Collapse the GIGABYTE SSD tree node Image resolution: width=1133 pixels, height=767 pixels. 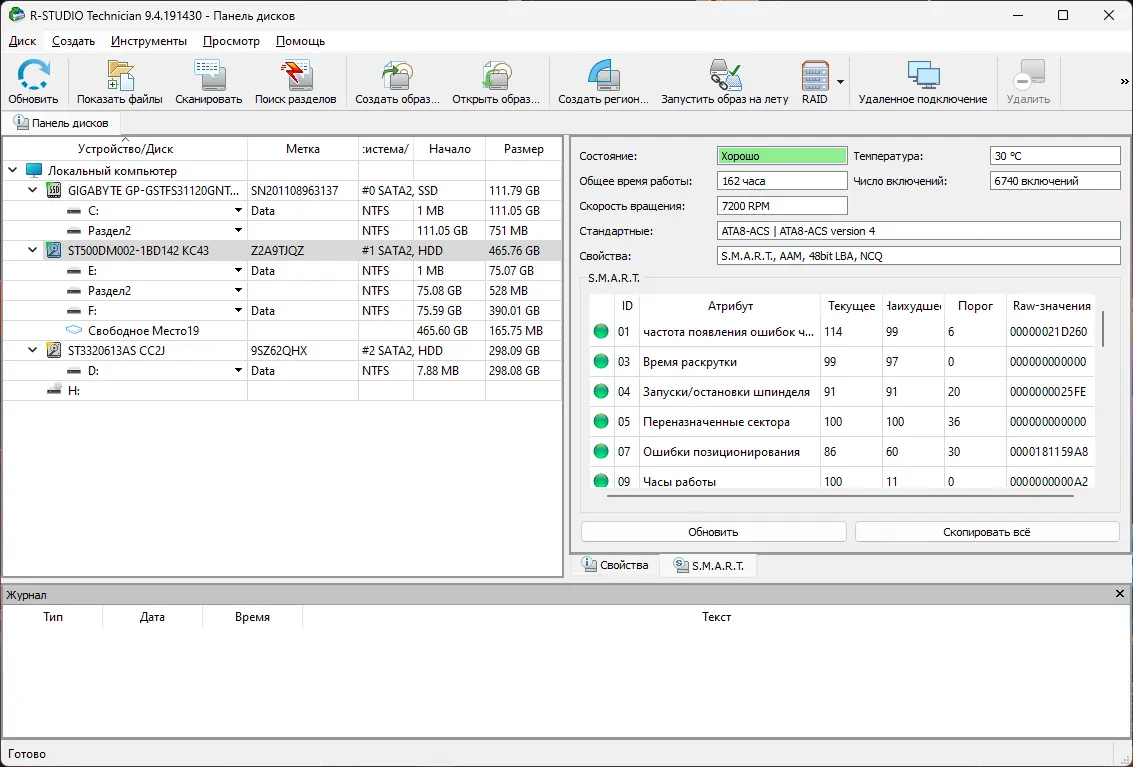point(33,191)
